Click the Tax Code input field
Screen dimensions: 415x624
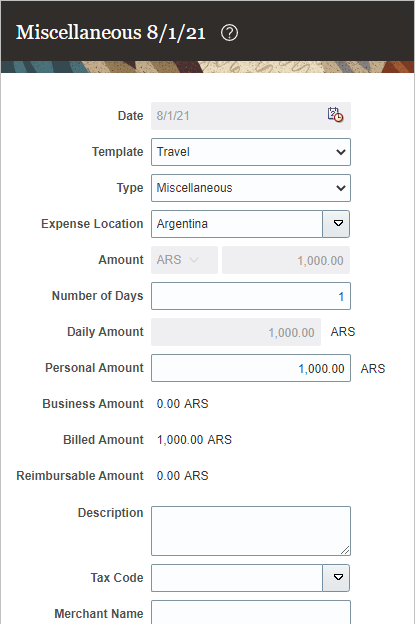[x=237, y=578]
